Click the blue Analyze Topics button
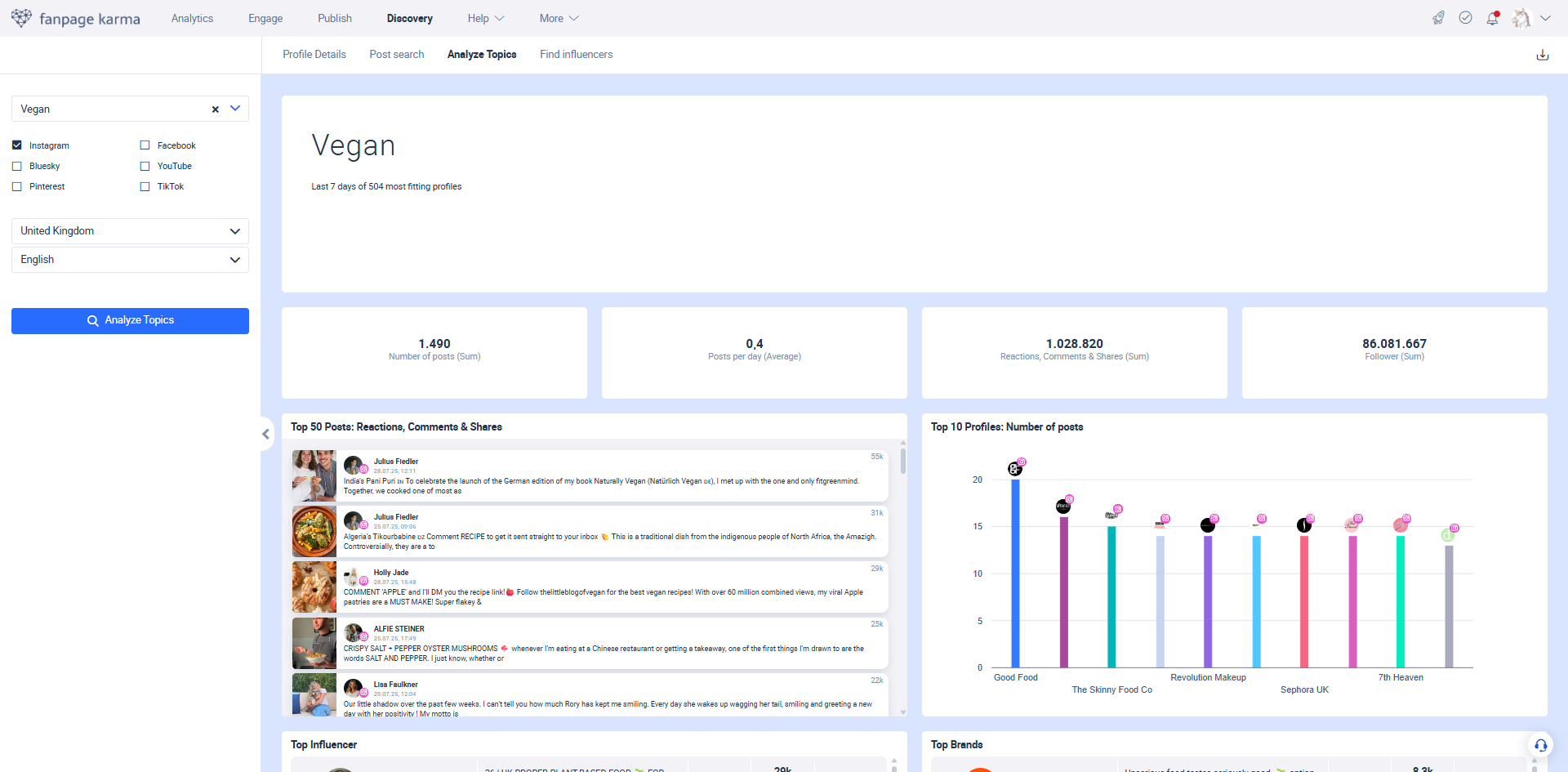Screen dimensions: 1568x772 click(x=130, y=321)
